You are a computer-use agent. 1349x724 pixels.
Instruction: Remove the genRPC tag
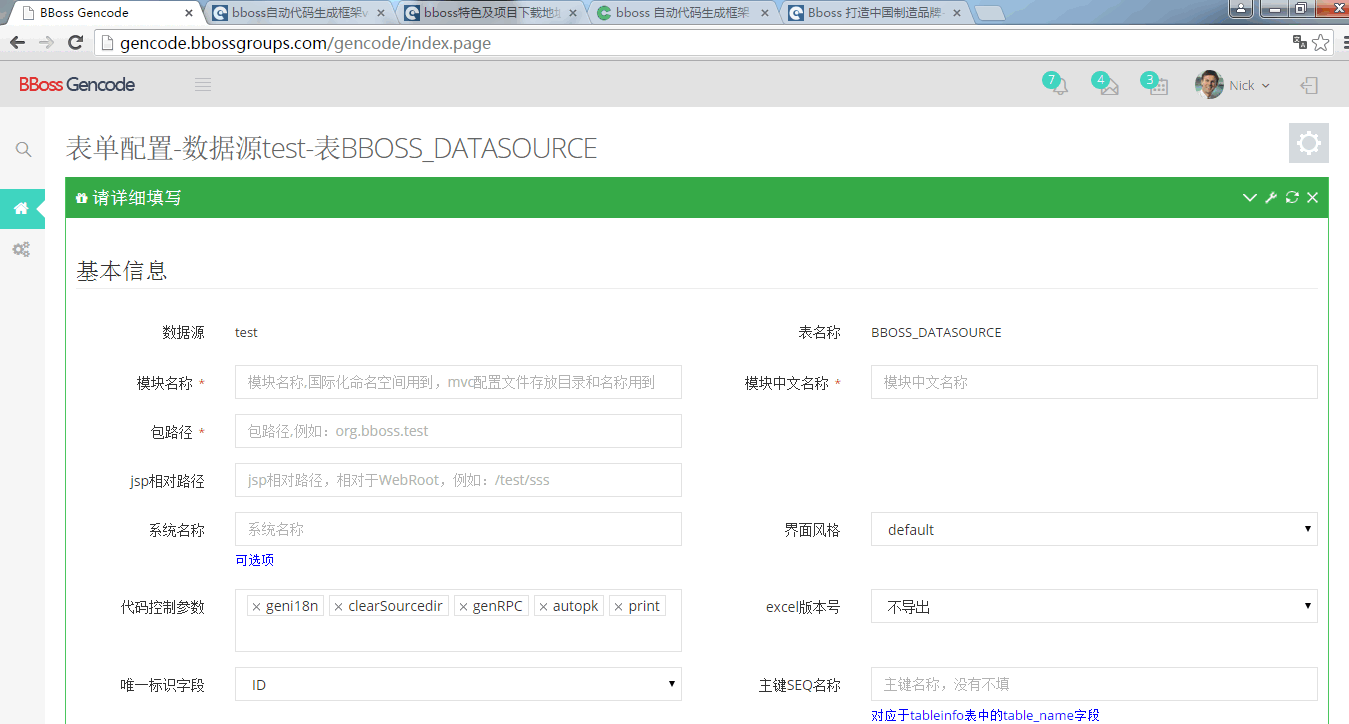(x=463, y=607)
